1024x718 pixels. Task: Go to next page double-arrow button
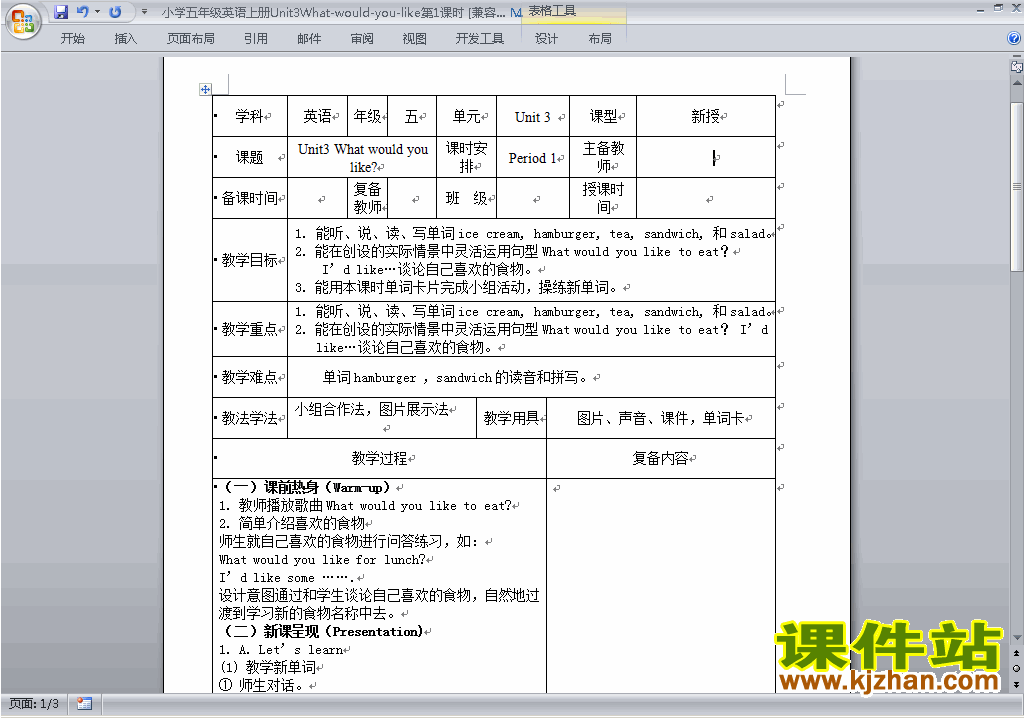[1017, 684]
